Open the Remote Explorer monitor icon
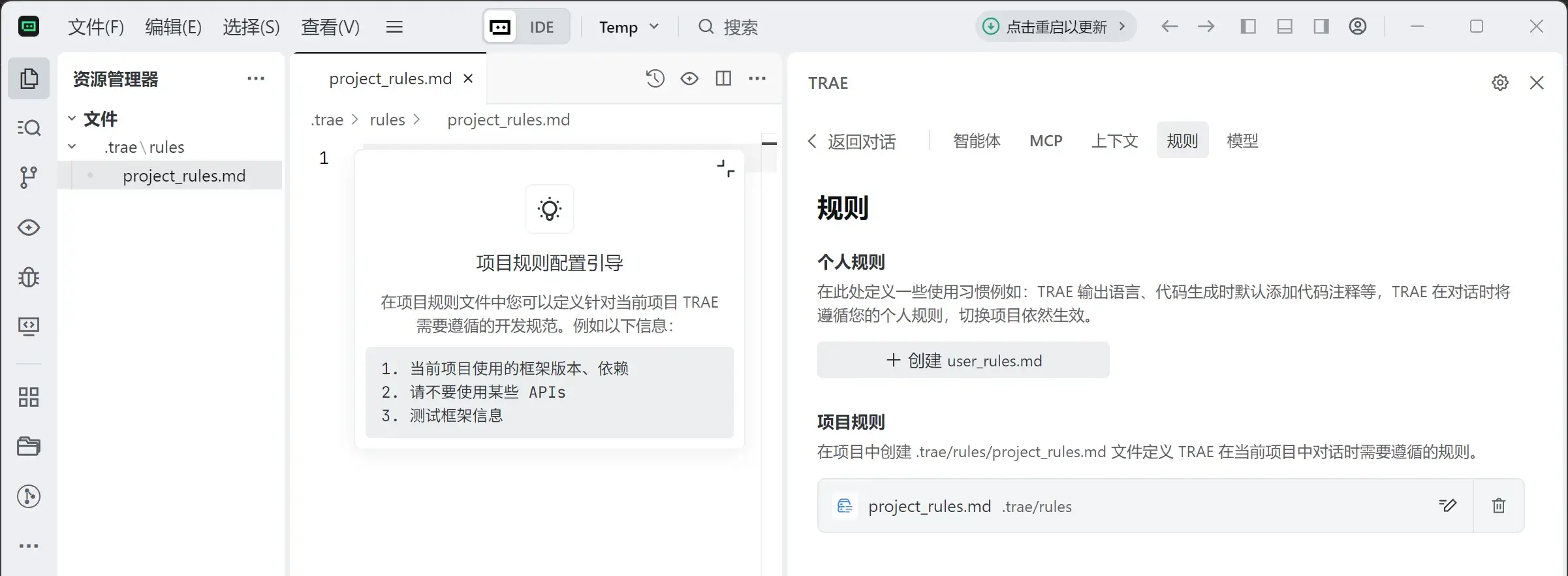Screen dimensions: 1568x576 (29, 326)
